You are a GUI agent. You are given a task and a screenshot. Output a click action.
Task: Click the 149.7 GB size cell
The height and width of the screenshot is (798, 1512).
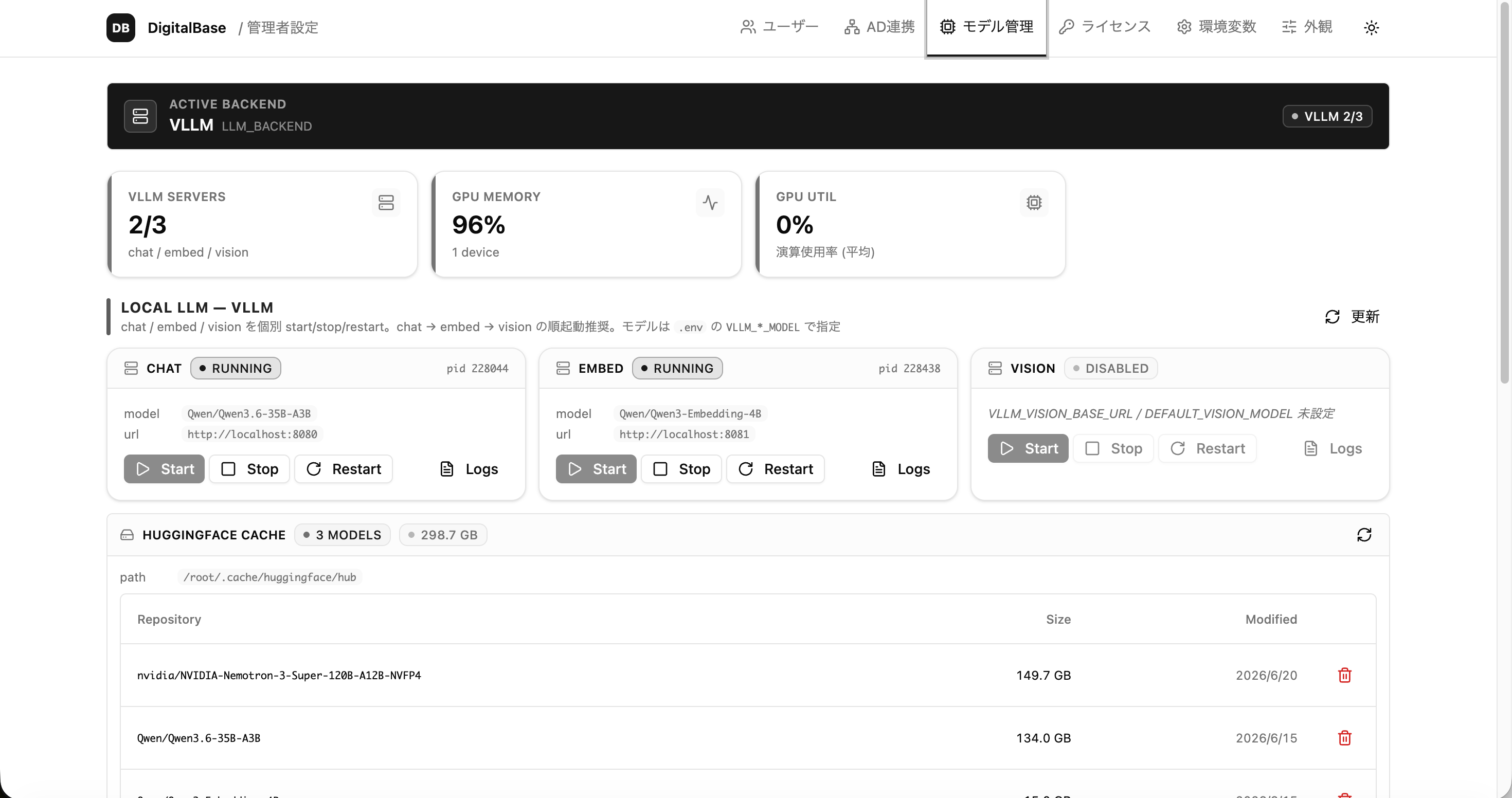pyautogui.click(x=1043, y=675)
